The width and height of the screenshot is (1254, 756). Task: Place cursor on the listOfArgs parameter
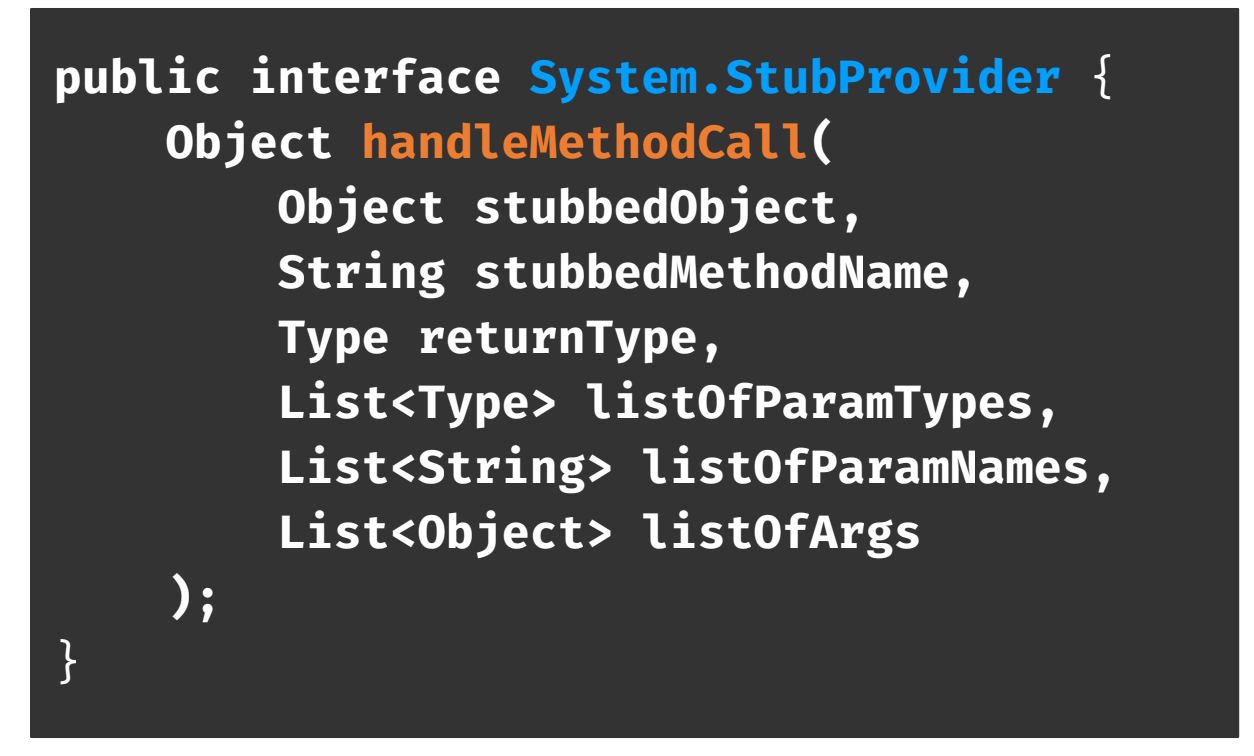click(x=780, y=534)
